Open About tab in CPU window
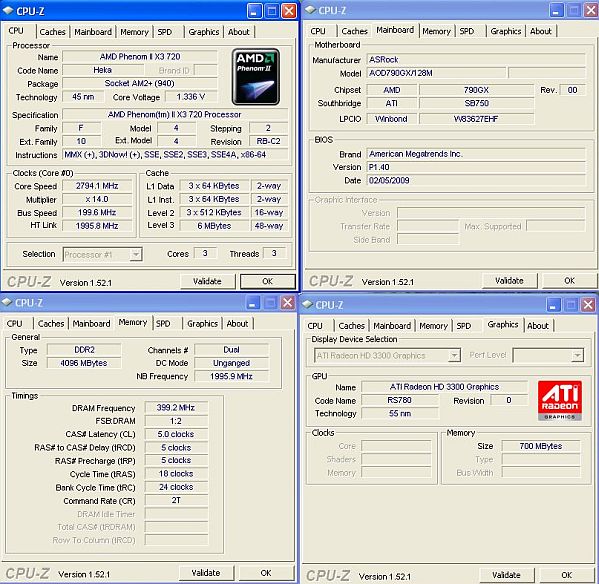This screenshot has width=599, height=584. point(239,32)
